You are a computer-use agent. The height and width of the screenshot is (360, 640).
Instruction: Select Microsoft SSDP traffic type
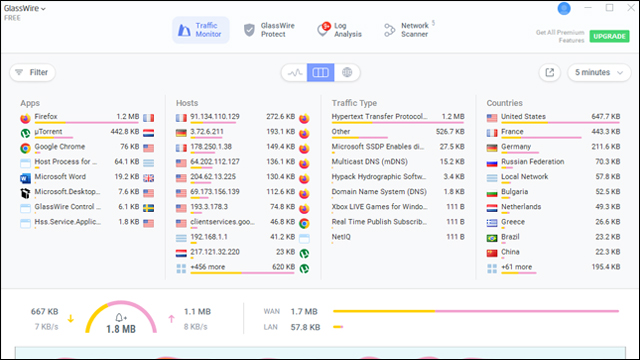coord(398,148)
